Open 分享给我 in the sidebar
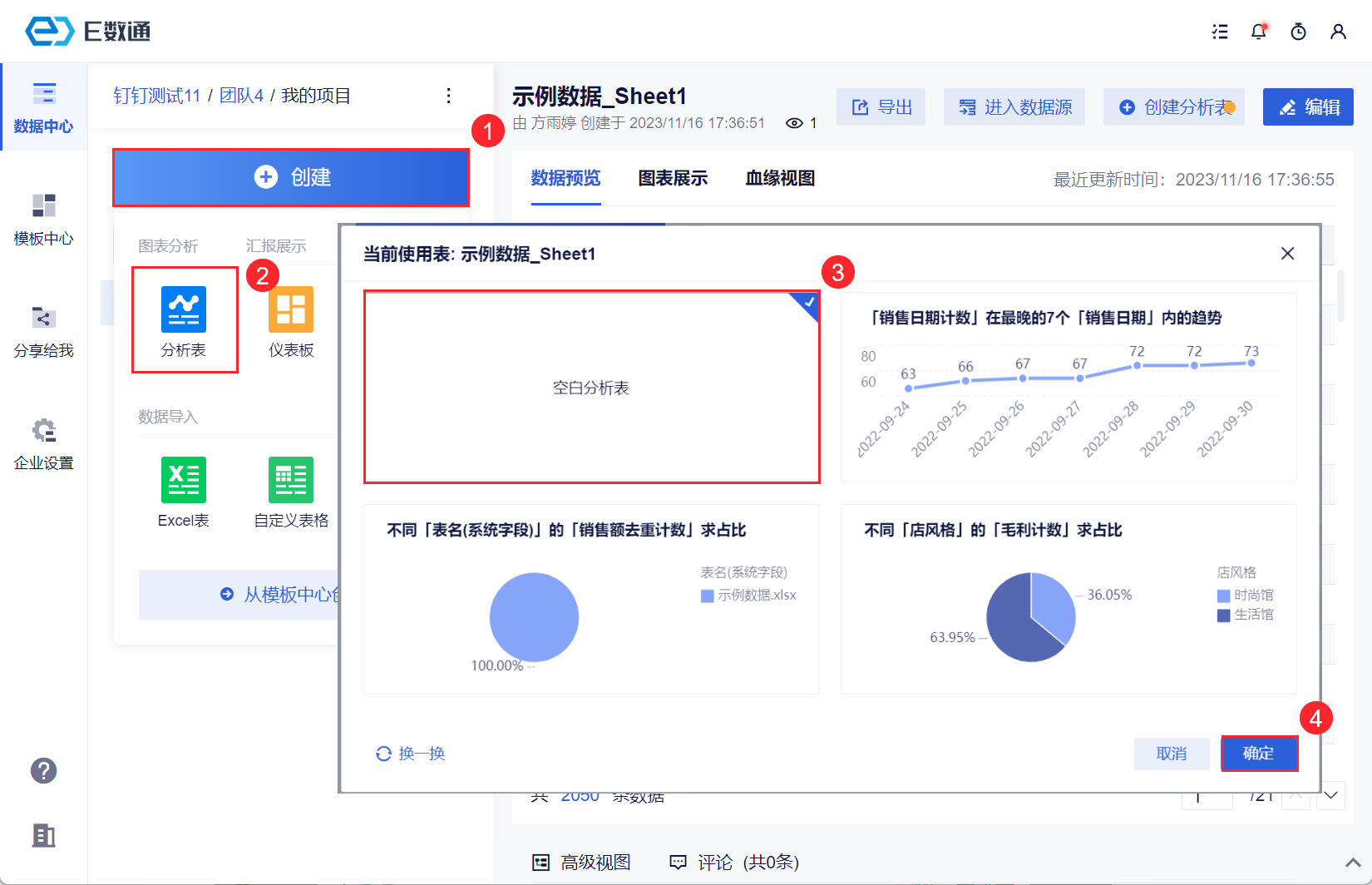Screen dimensions: 1372x885 tap(43, 332)
